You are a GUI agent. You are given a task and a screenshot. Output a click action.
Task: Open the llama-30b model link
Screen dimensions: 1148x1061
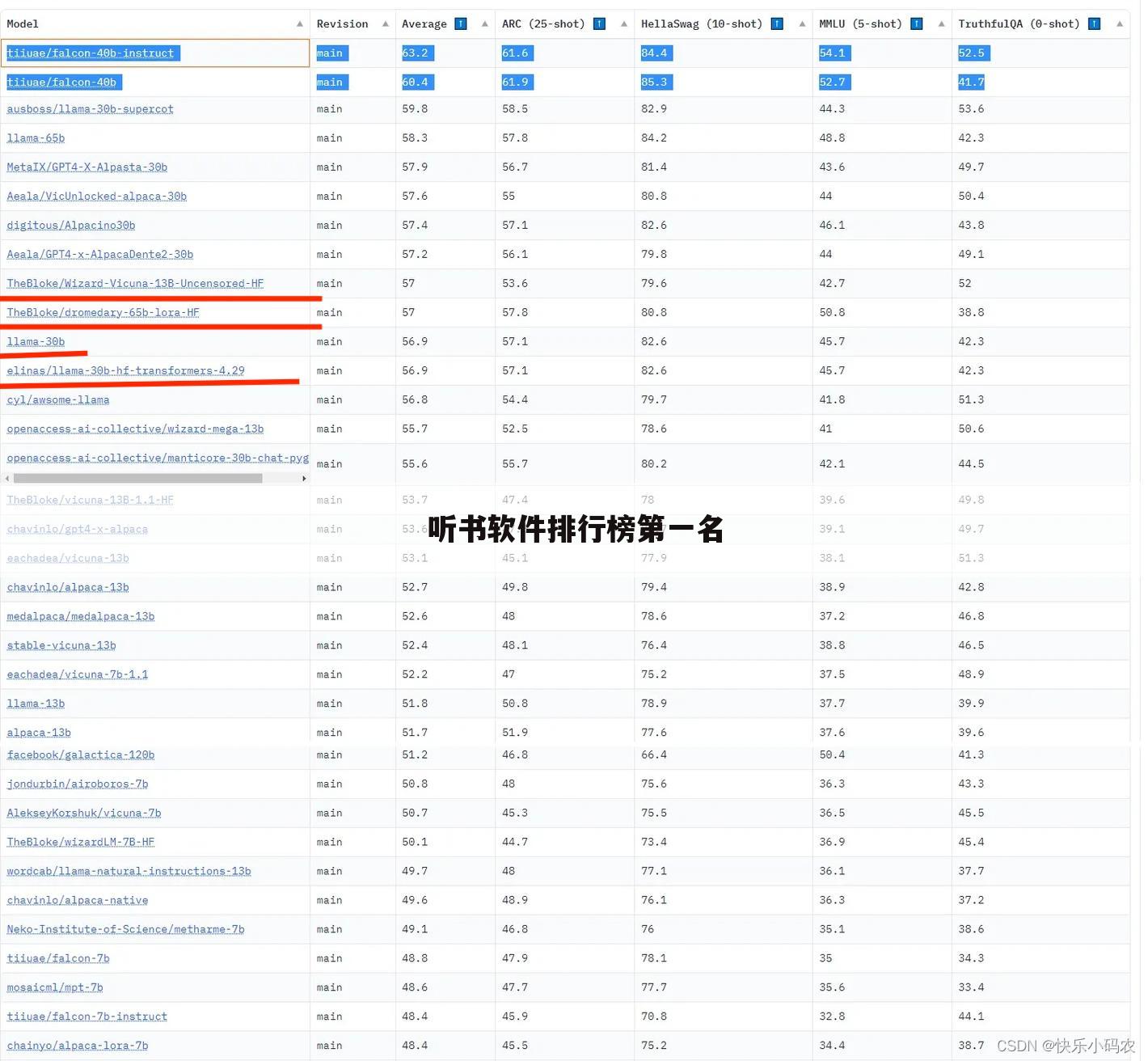pos(36,342)
